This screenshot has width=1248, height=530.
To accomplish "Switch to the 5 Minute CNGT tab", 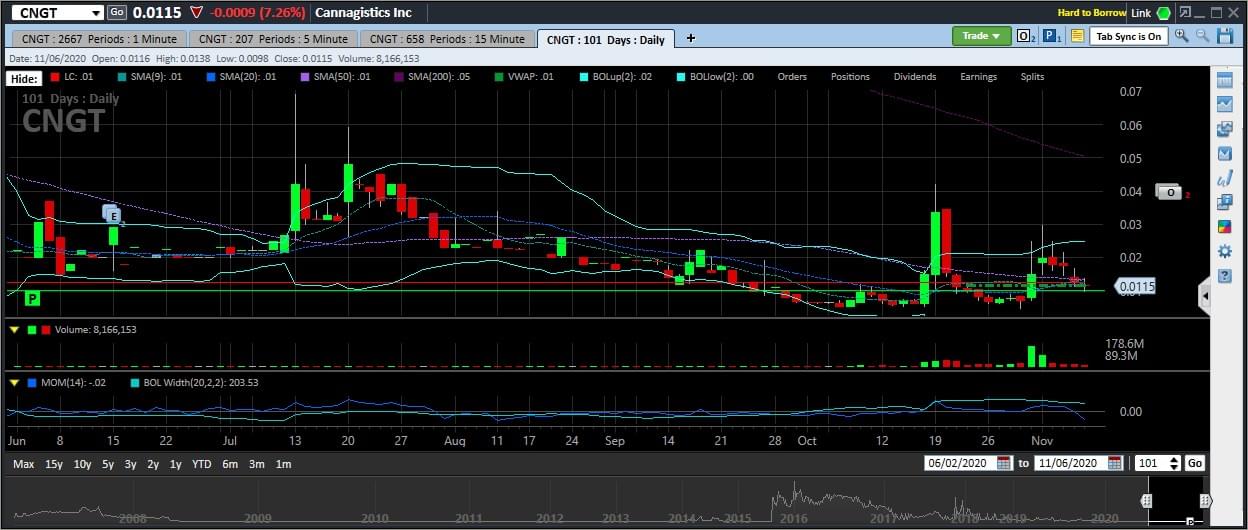I will 273,39.
